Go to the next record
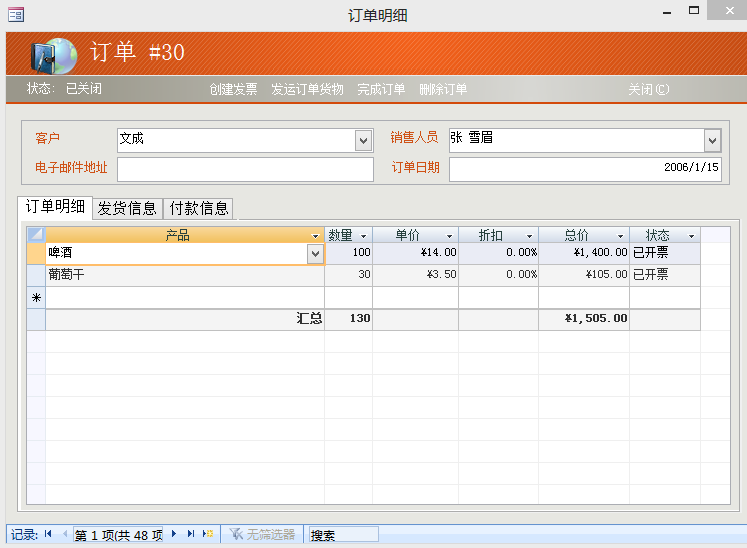The height and width of the screenshot is (548, 747). (174, 534)
